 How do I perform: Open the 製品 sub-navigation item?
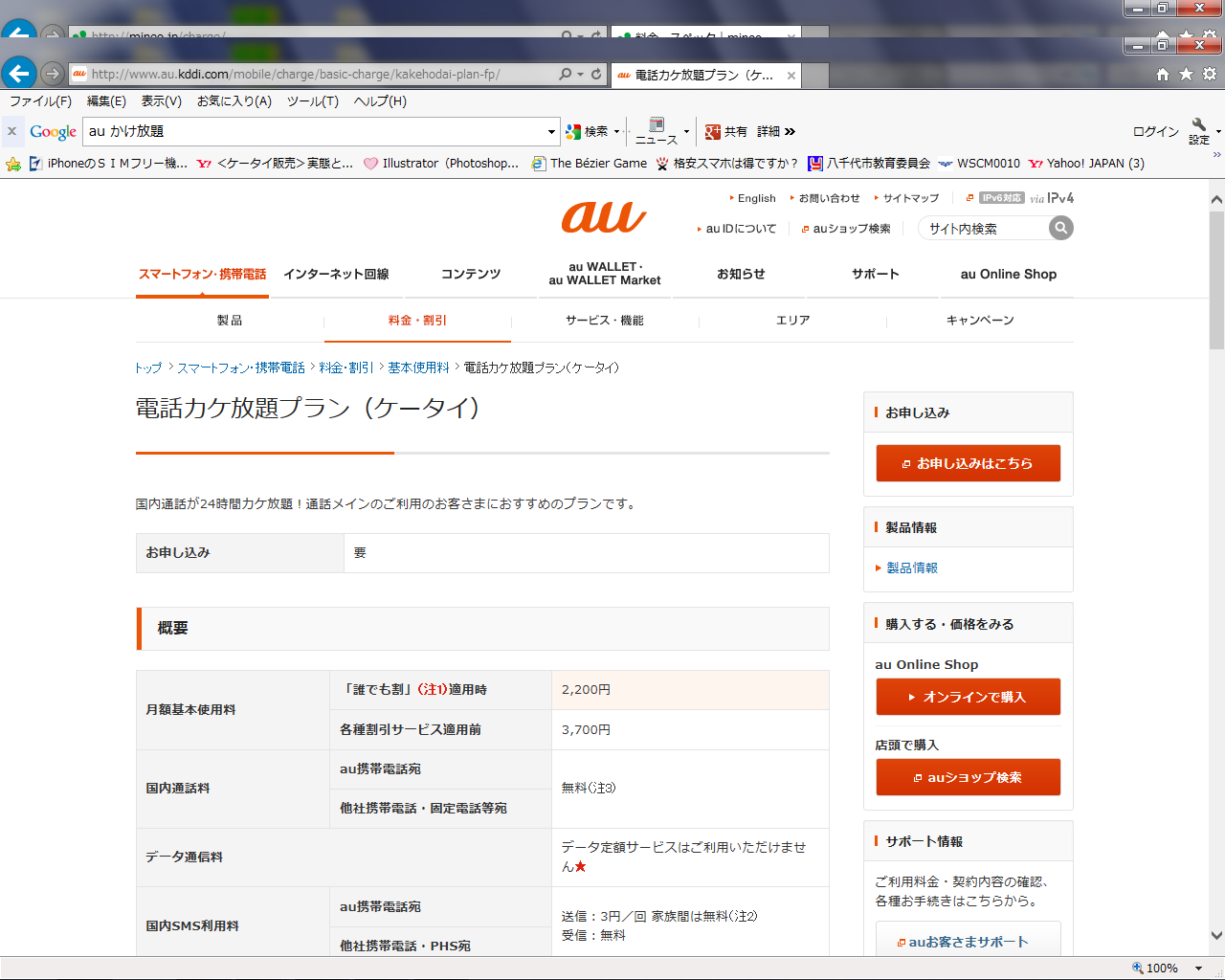(x=230, y=320)
